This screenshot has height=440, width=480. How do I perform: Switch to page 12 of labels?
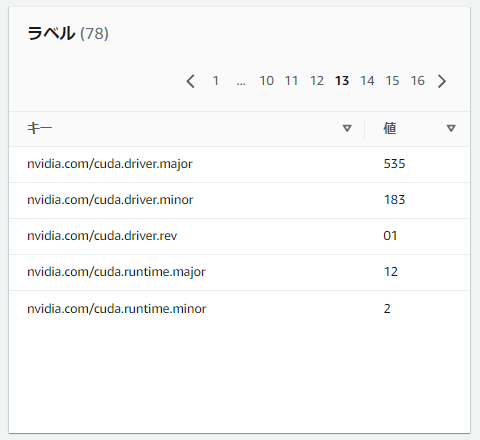[317, 81]
